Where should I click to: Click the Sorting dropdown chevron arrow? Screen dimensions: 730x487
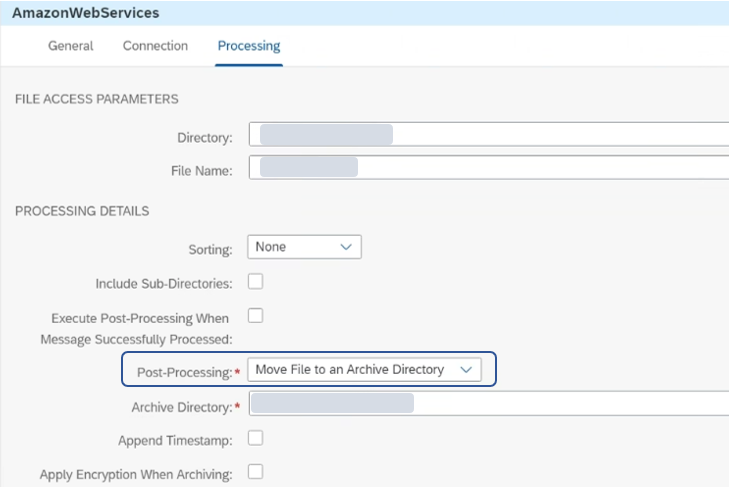(346, 247)
